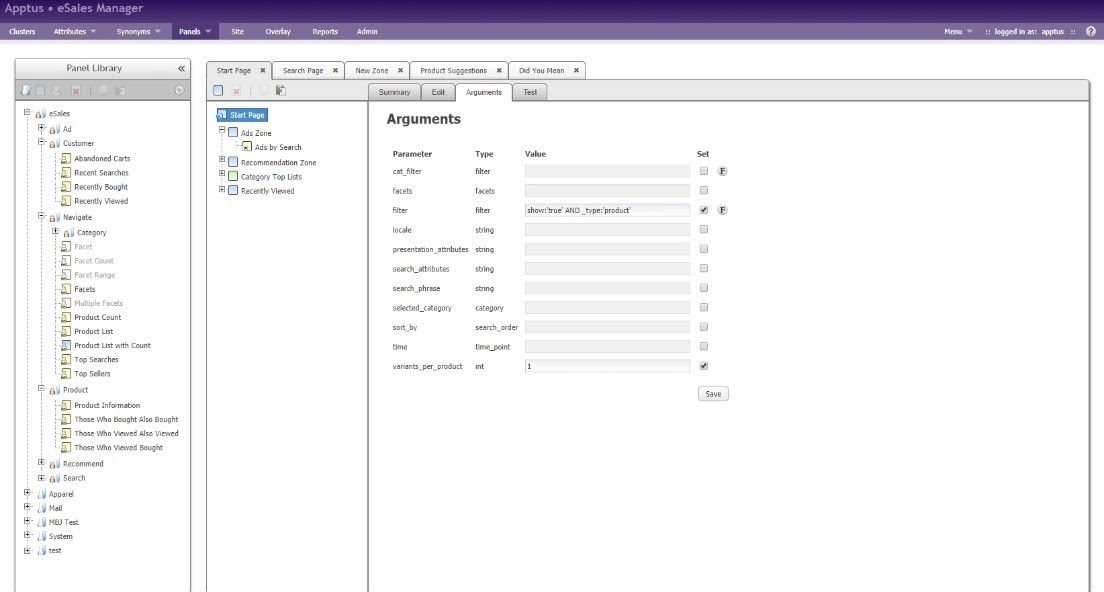Toggle Set checkbox for sort_by

click(703, 327)
